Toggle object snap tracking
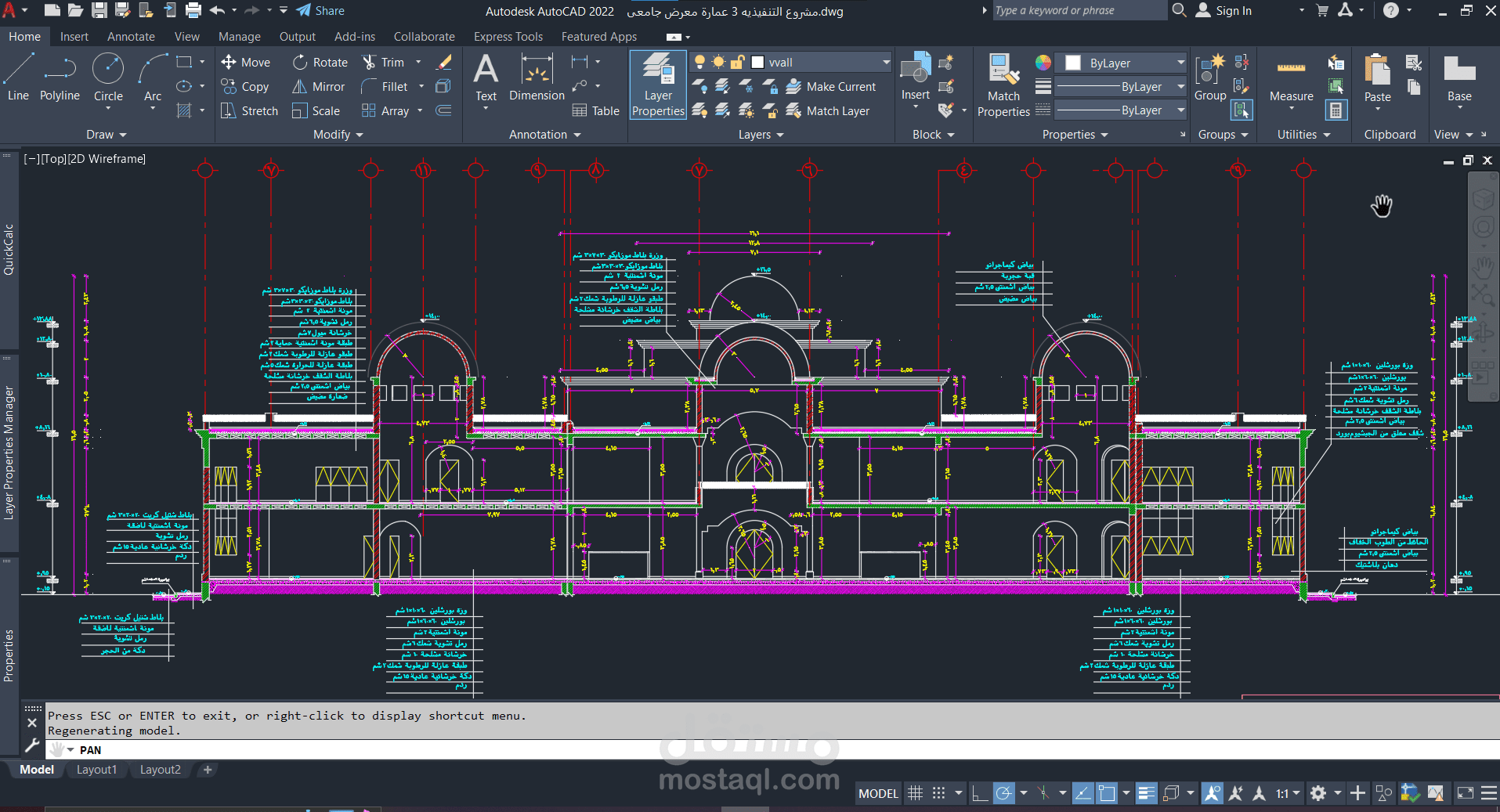Viewport: 1500px width, 812px height. click(1083, 793)
